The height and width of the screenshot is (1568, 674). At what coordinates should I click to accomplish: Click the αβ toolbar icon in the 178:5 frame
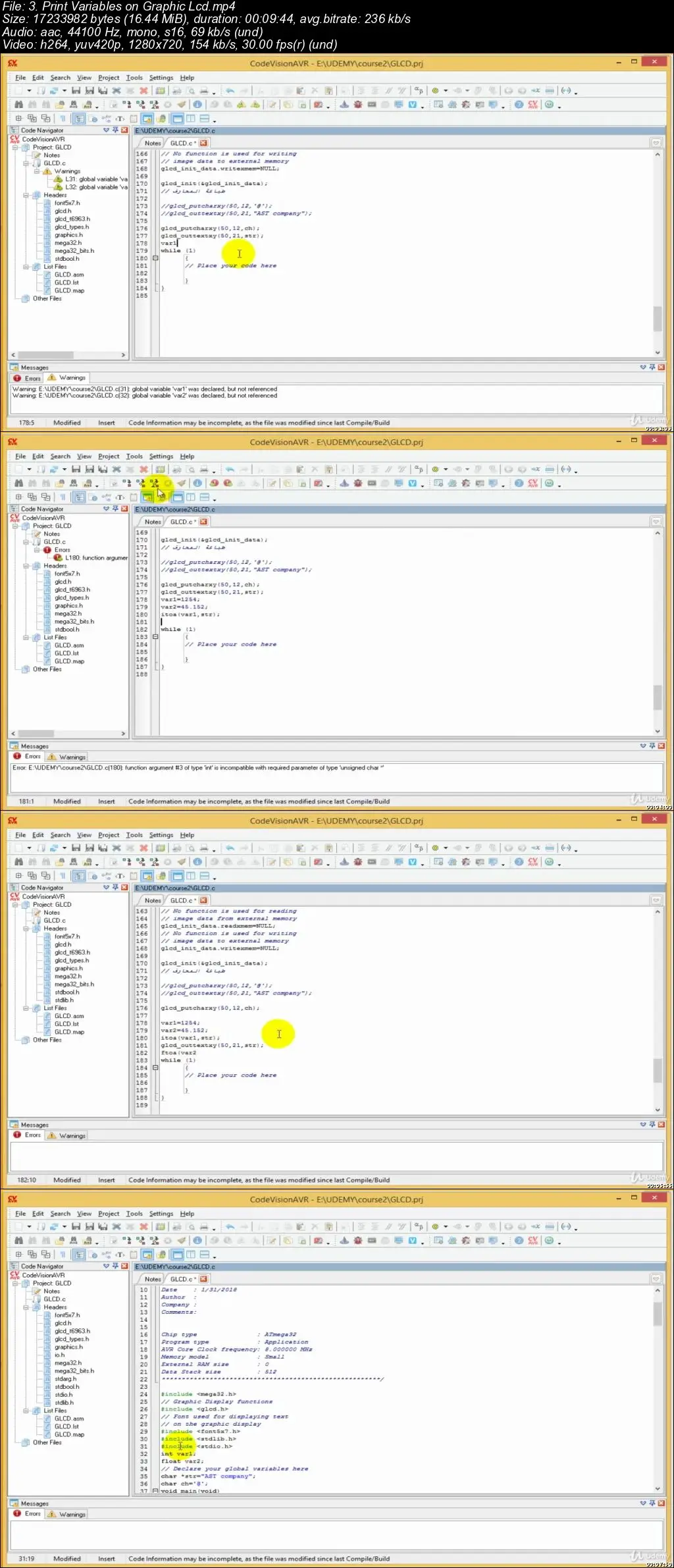coord(419,91)
